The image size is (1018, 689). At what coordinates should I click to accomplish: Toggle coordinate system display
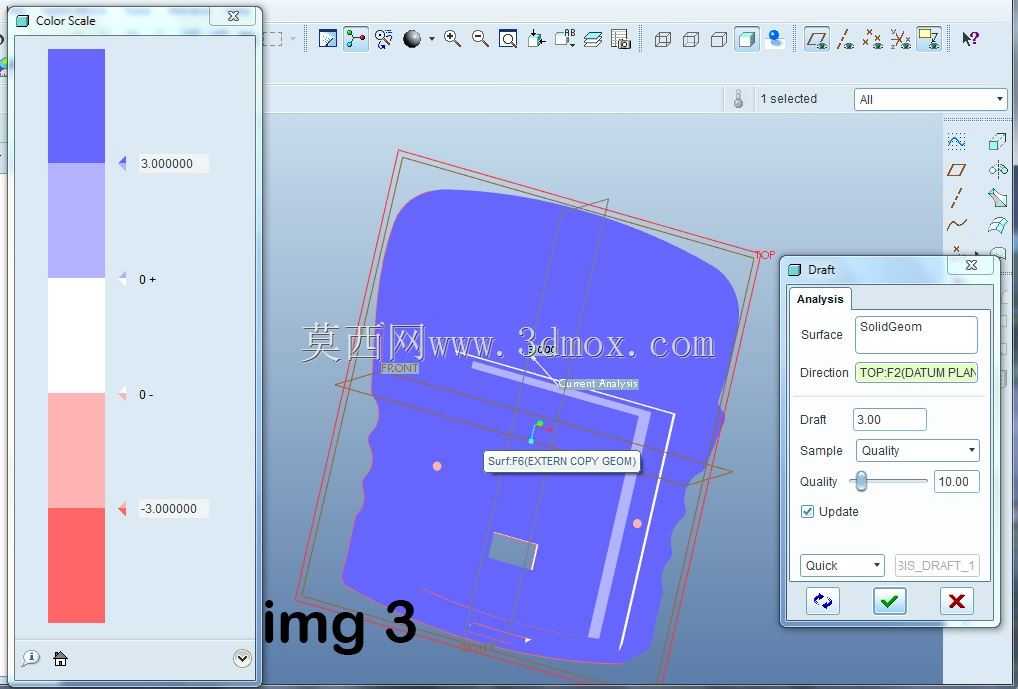pos(900,39)
